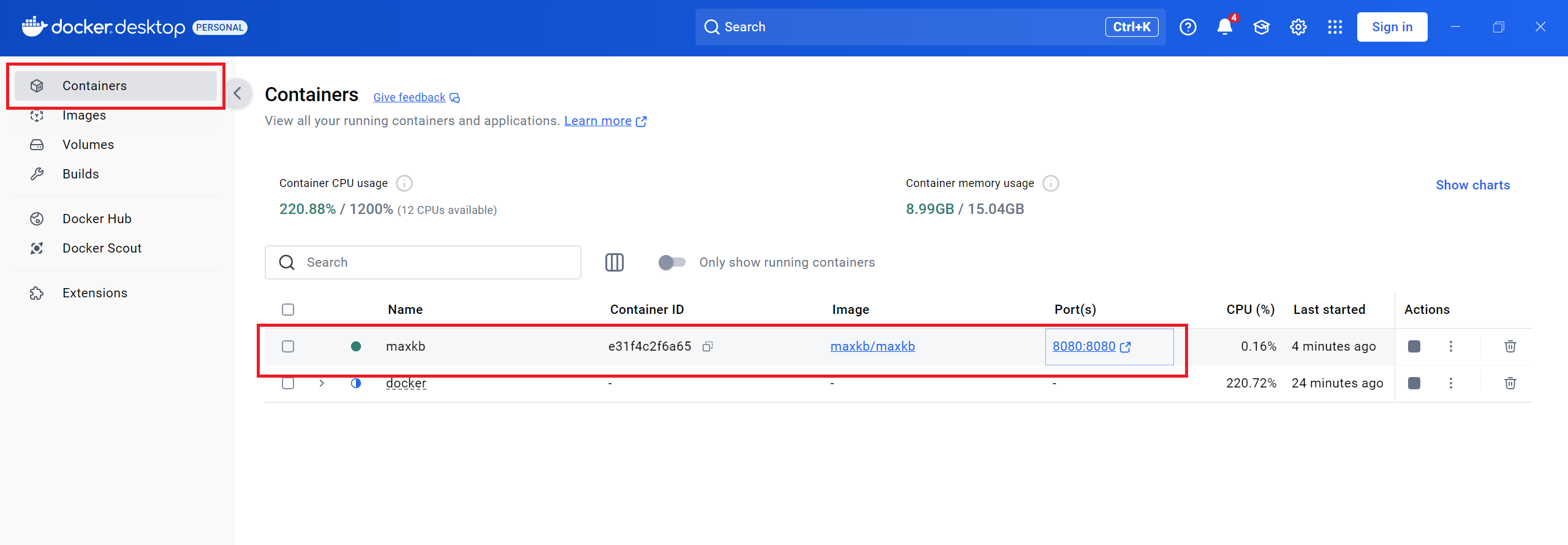Focus the containers Search field

(x=423, y=262)
